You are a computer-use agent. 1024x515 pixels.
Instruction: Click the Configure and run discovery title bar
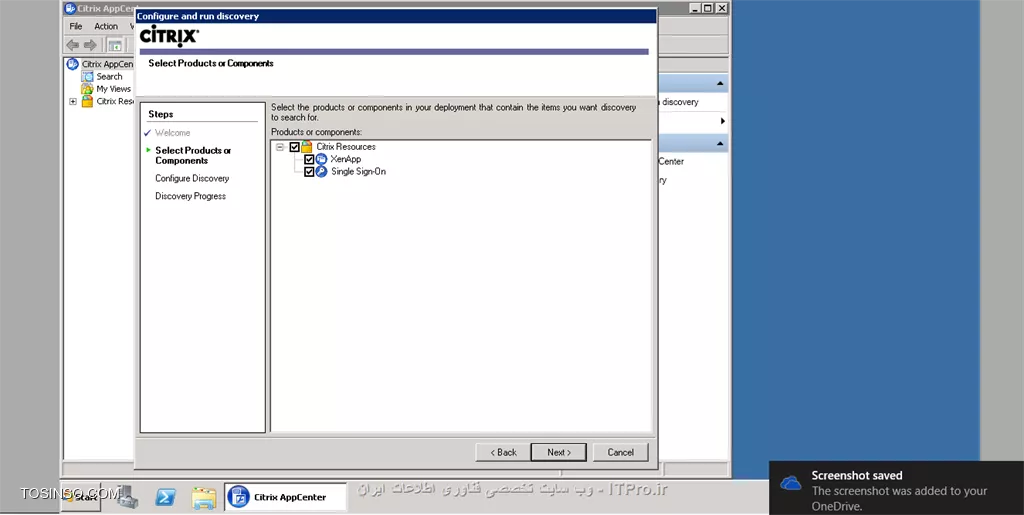[x=395, y=16]
